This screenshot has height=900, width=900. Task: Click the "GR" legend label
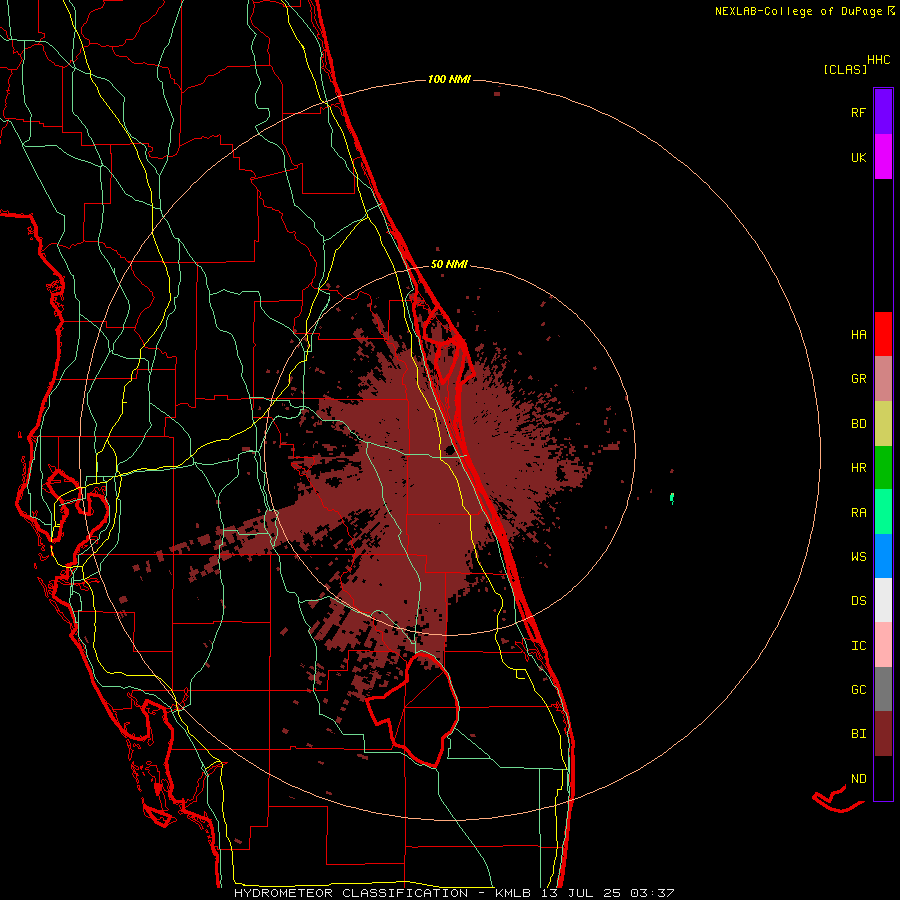coord(858,379)
